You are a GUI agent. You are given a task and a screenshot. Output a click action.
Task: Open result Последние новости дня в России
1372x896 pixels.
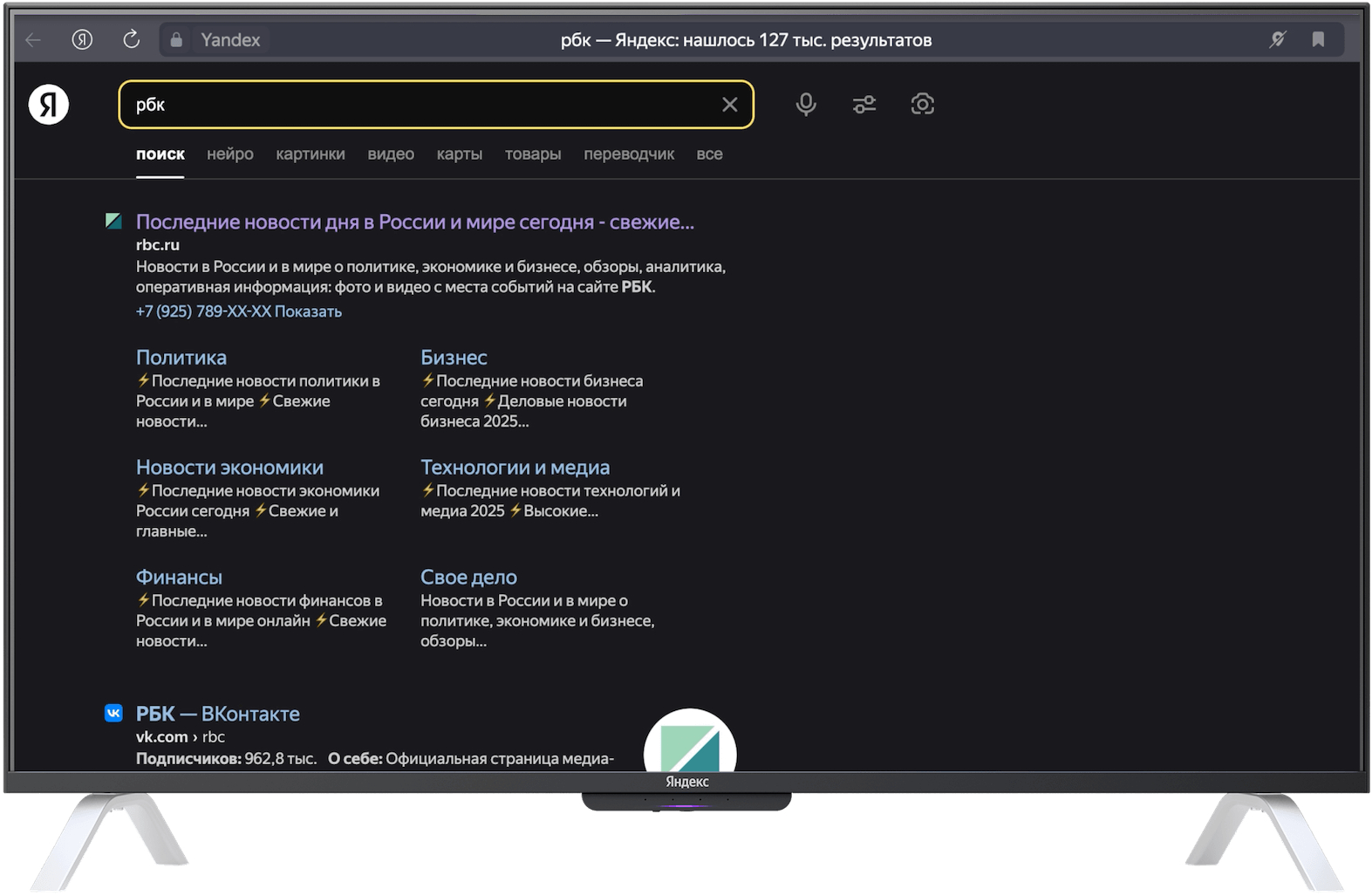(x=415, y=222)
